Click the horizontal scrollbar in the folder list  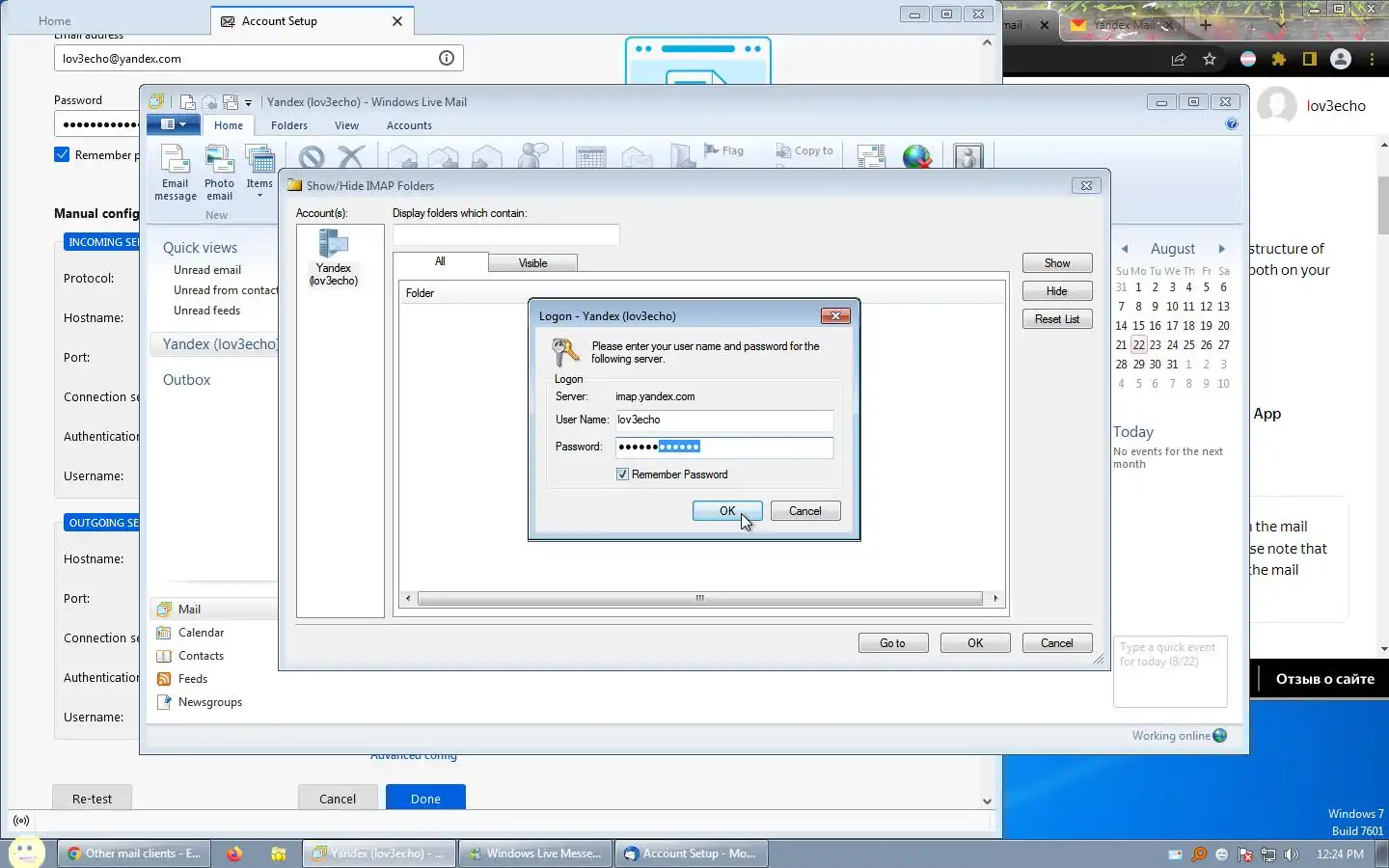coord(700,598)
